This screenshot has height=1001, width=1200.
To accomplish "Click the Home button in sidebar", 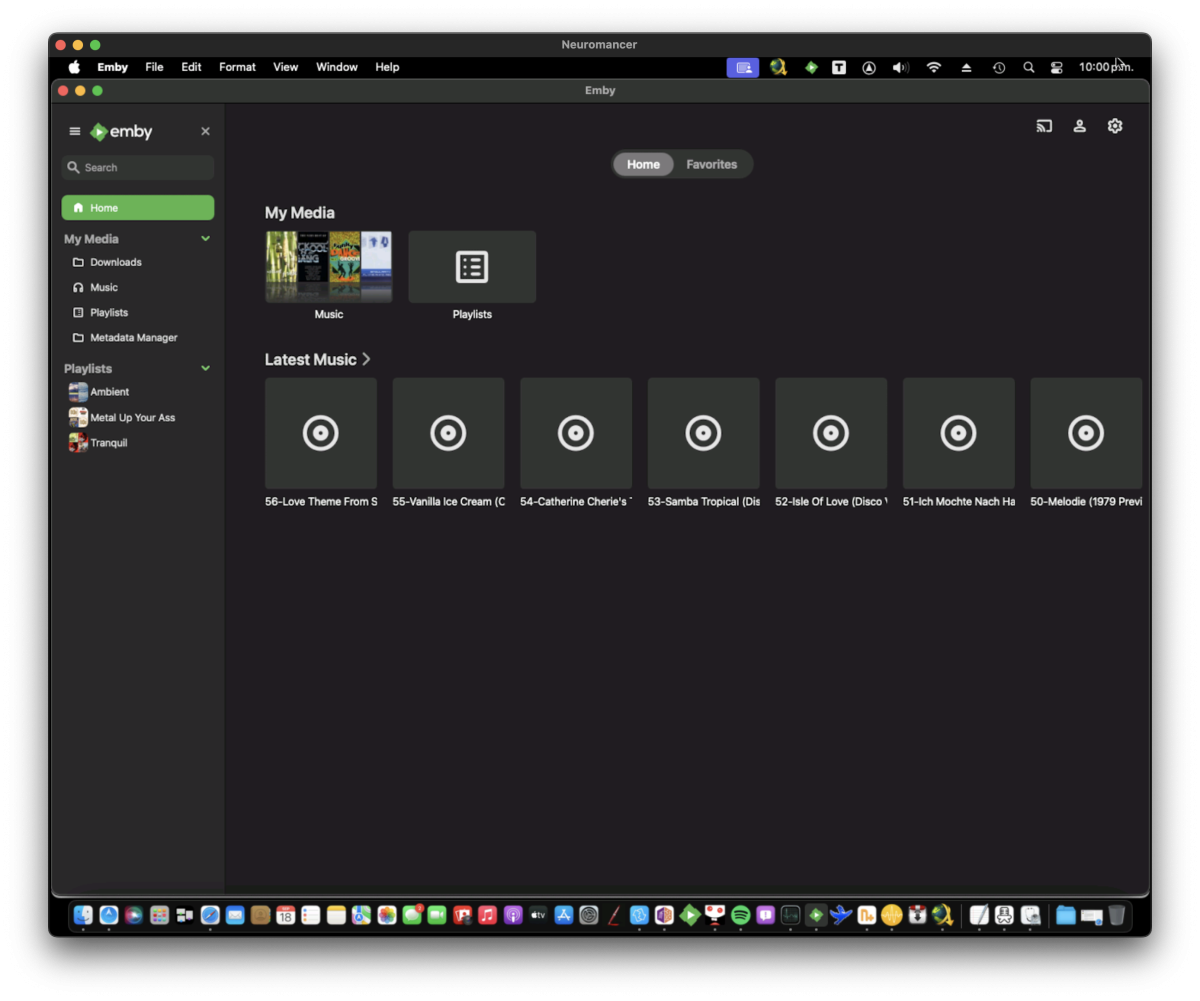I will 138,208.
